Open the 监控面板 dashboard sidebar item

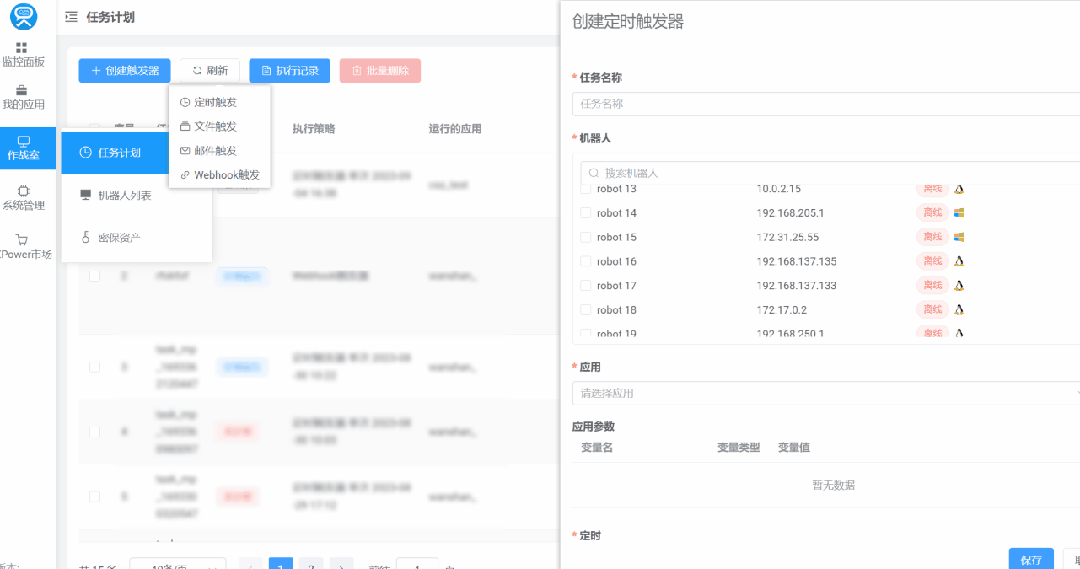(x=23, y=55)
